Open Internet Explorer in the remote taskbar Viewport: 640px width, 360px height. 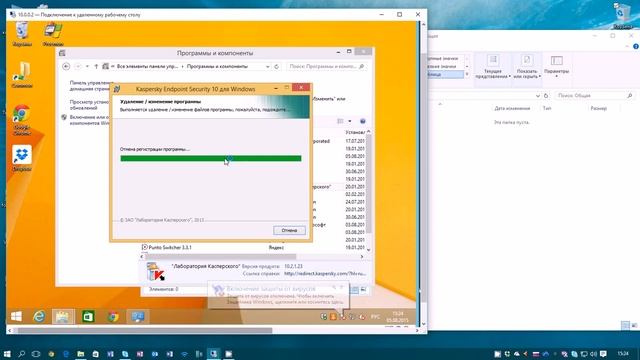point(39,317)
